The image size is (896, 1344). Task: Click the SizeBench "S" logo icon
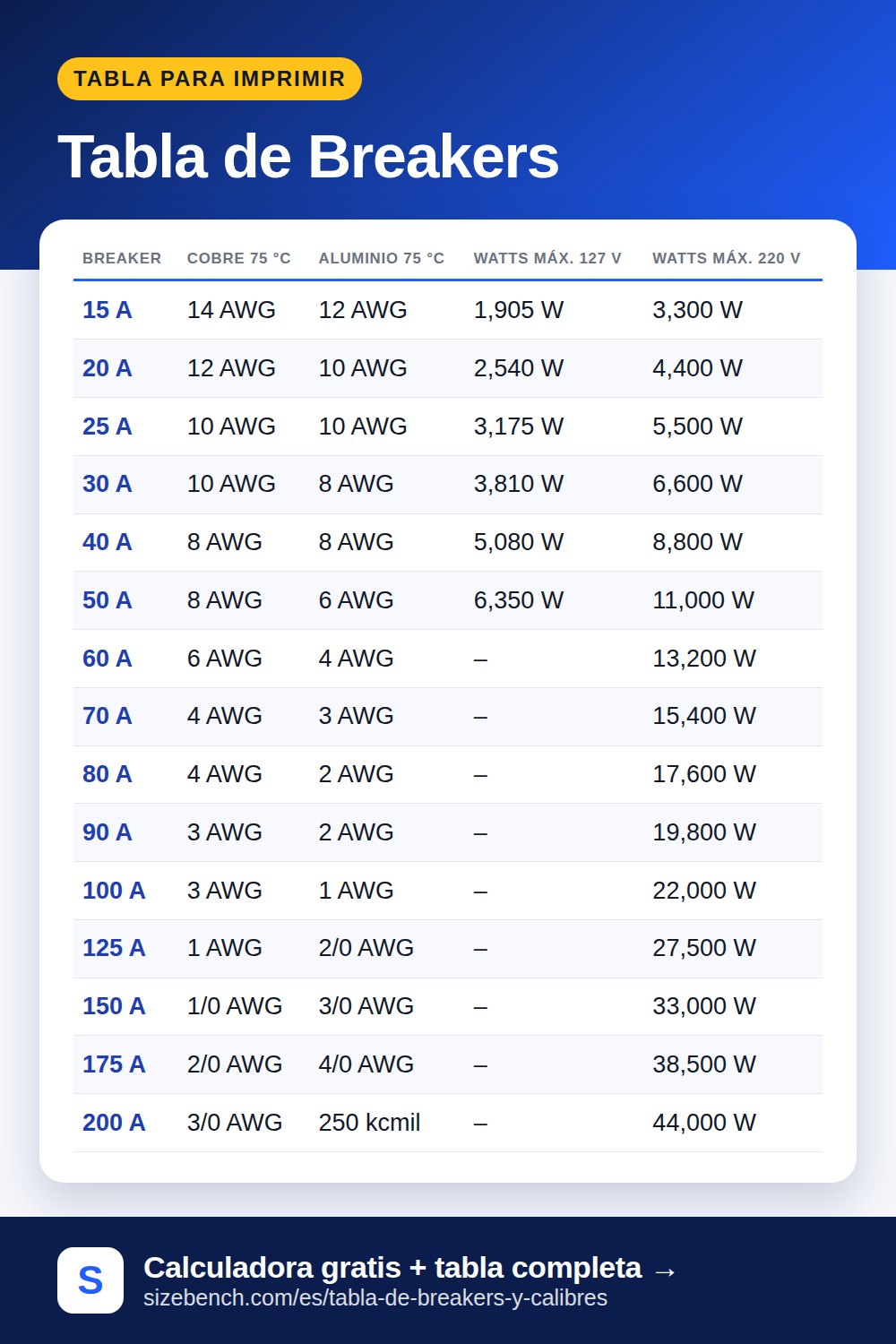90,1280
